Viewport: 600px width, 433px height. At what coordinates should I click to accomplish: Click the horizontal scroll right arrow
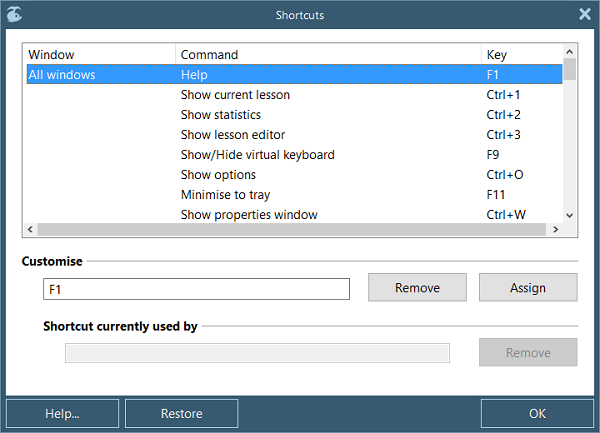556,229
